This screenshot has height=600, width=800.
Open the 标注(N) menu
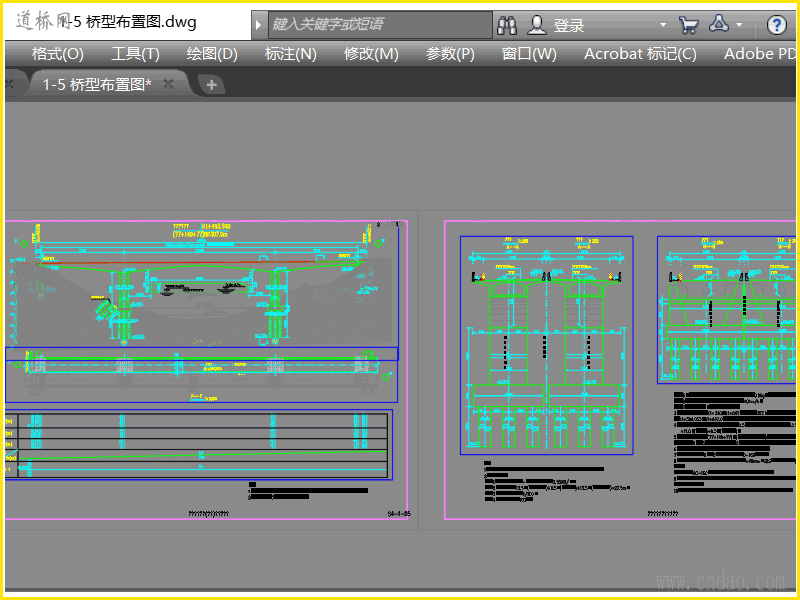[291, 54]
